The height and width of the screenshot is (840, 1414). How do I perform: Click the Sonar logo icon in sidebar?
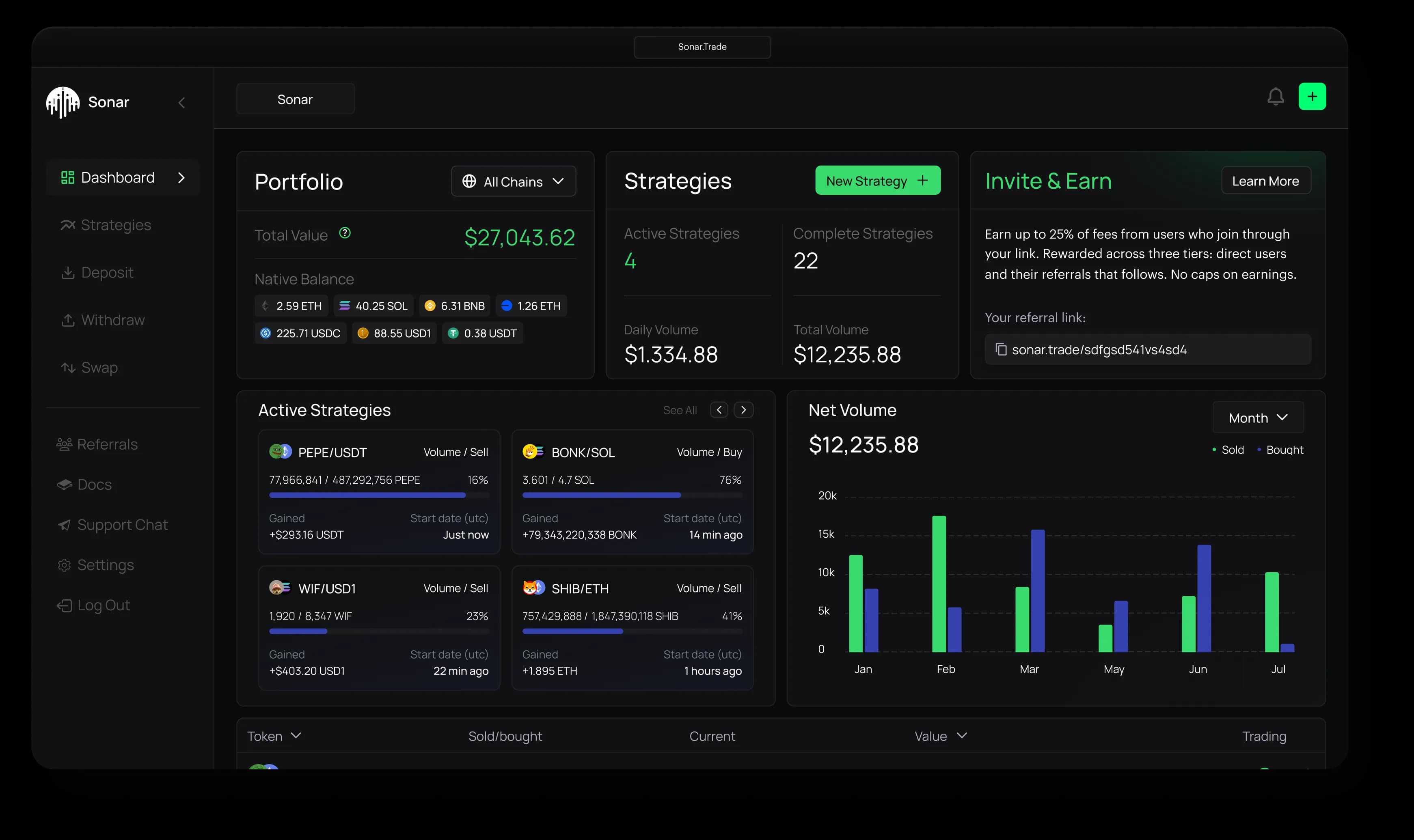click(x=63, y=102)
